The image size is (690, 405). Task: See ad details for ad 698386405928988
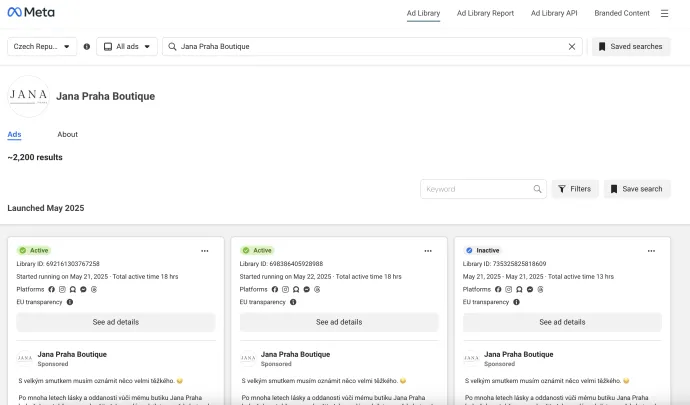coord(339,322)
